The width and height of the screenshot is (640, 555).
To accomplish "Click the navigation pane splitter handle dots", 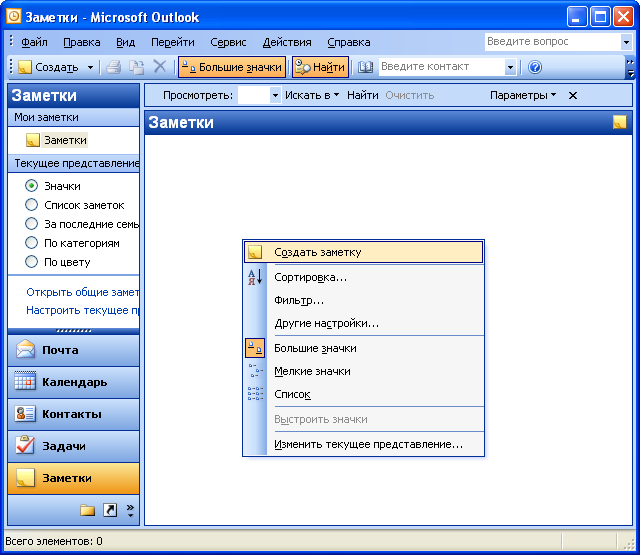I will coord(73,331).
